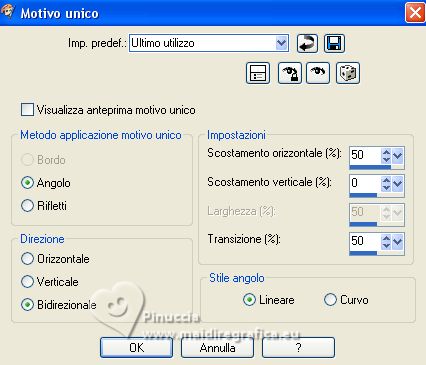Viewport: 426px width, 365px height.
Task: Select the Rifletti radio button
Action: (x=27, y=205)
